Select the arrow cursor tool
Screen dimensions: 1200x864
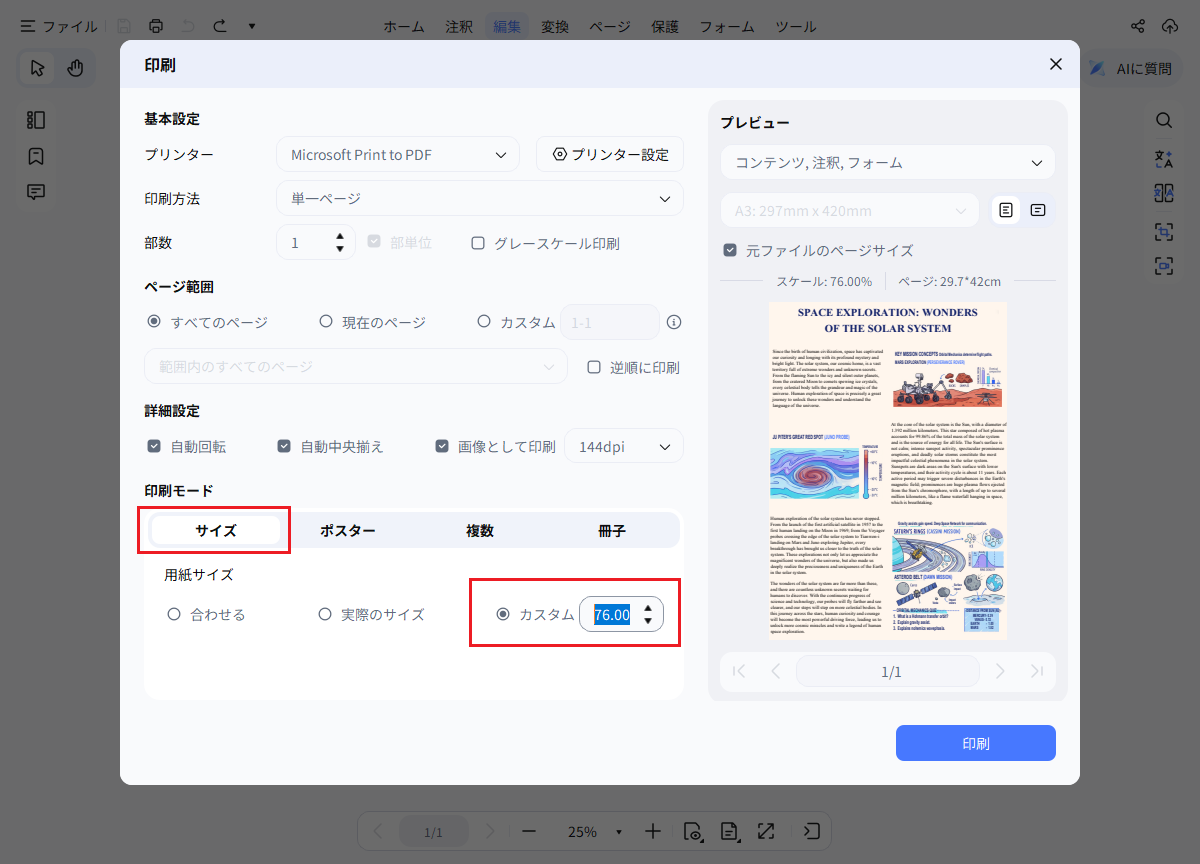(38, 68)
